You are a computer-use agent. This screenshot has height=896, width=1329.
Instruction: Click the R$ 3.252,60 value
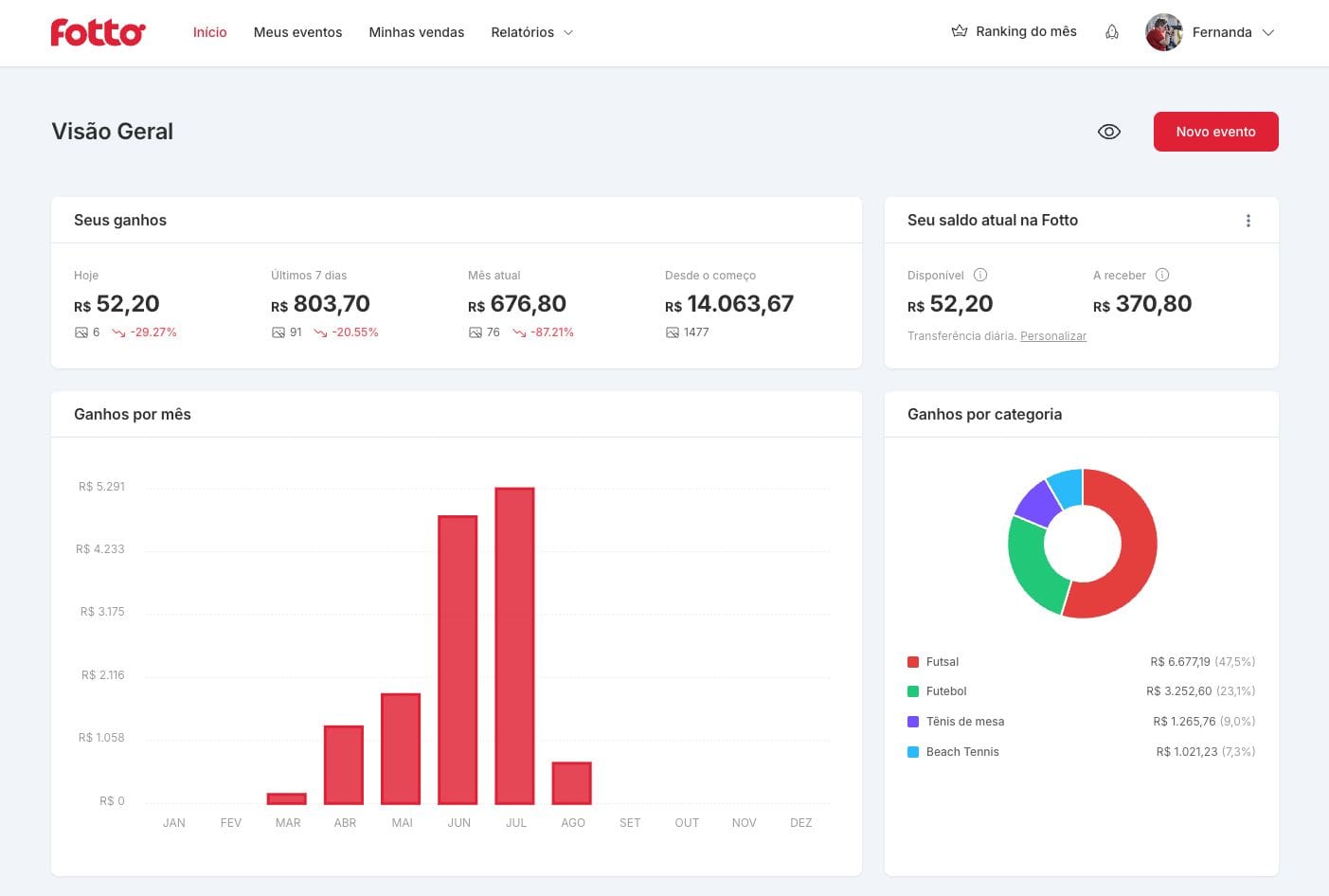(1179, 691)
